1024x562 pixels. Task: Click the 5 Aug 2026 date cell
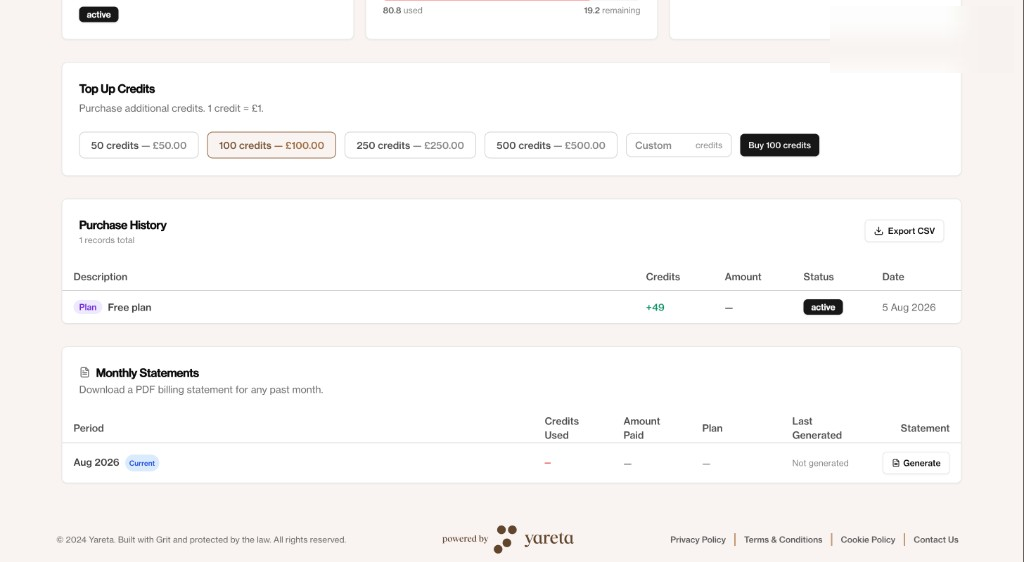tap(908, 307)
